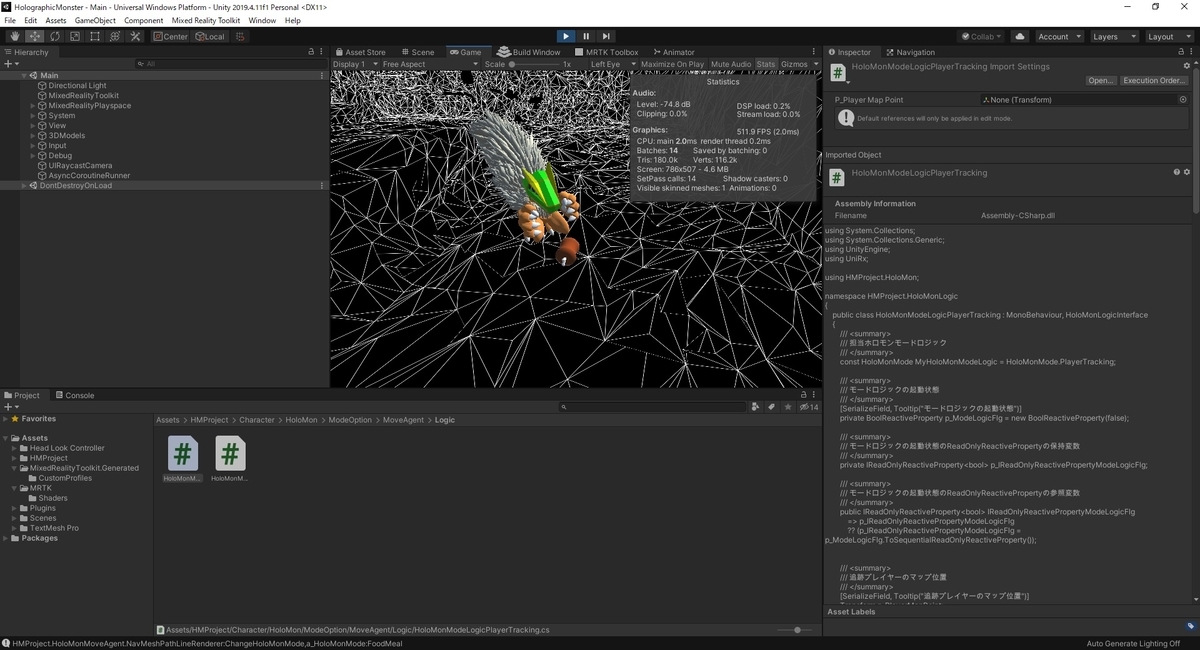Select the Hand tool
This screenshot has height=650, width=1200.
point(14,36)
